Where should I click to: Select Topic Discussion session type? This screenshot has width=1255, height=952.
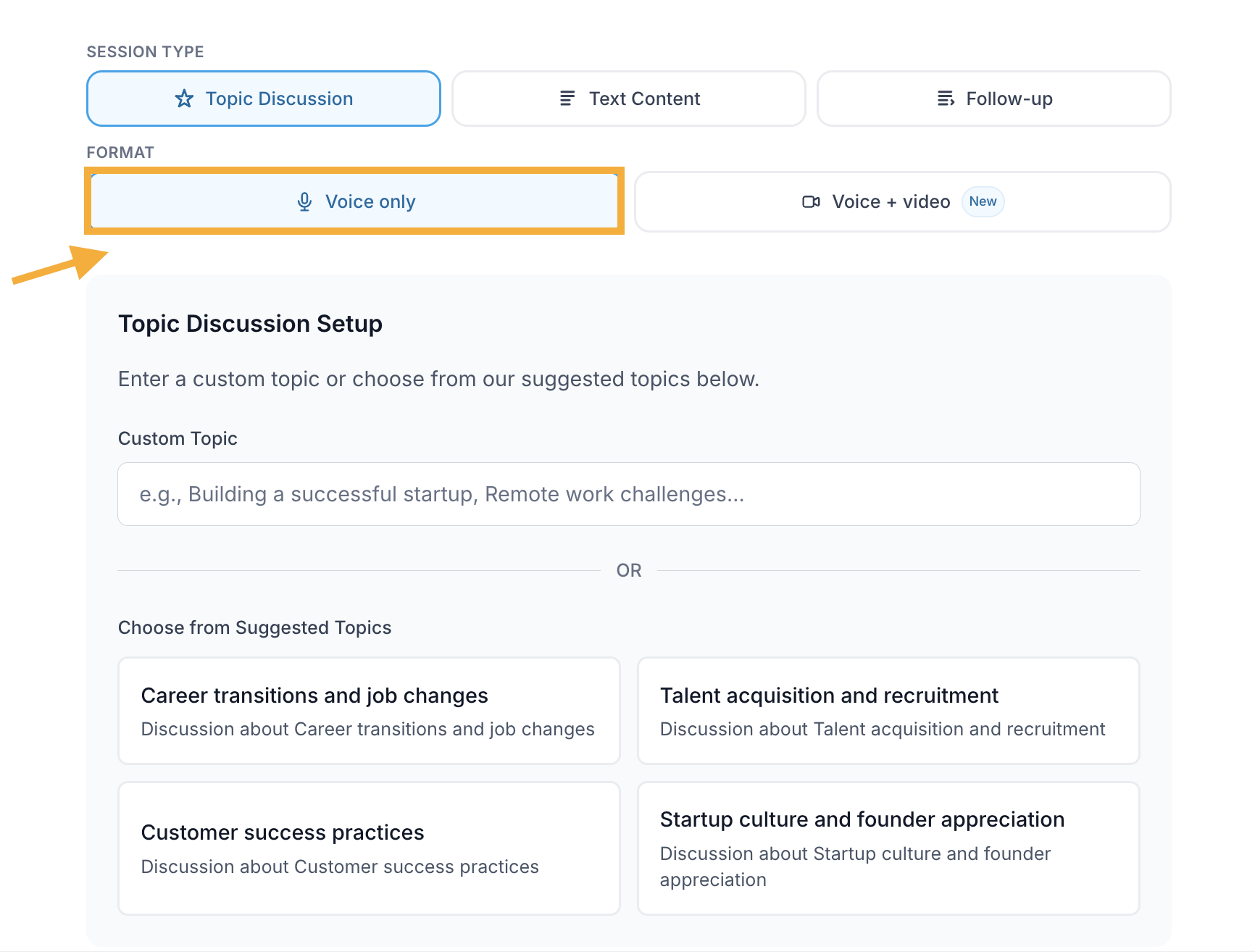pyautogui.click(x=264, y=99)
